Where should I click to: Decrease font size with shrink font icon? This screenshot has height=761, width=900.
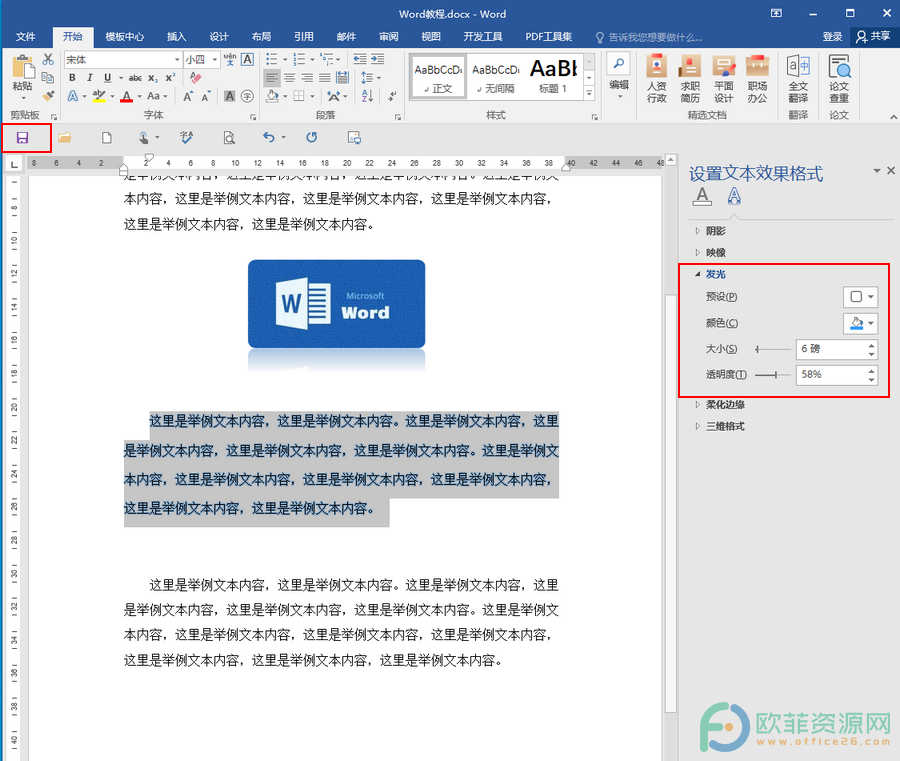coord(205,96)
